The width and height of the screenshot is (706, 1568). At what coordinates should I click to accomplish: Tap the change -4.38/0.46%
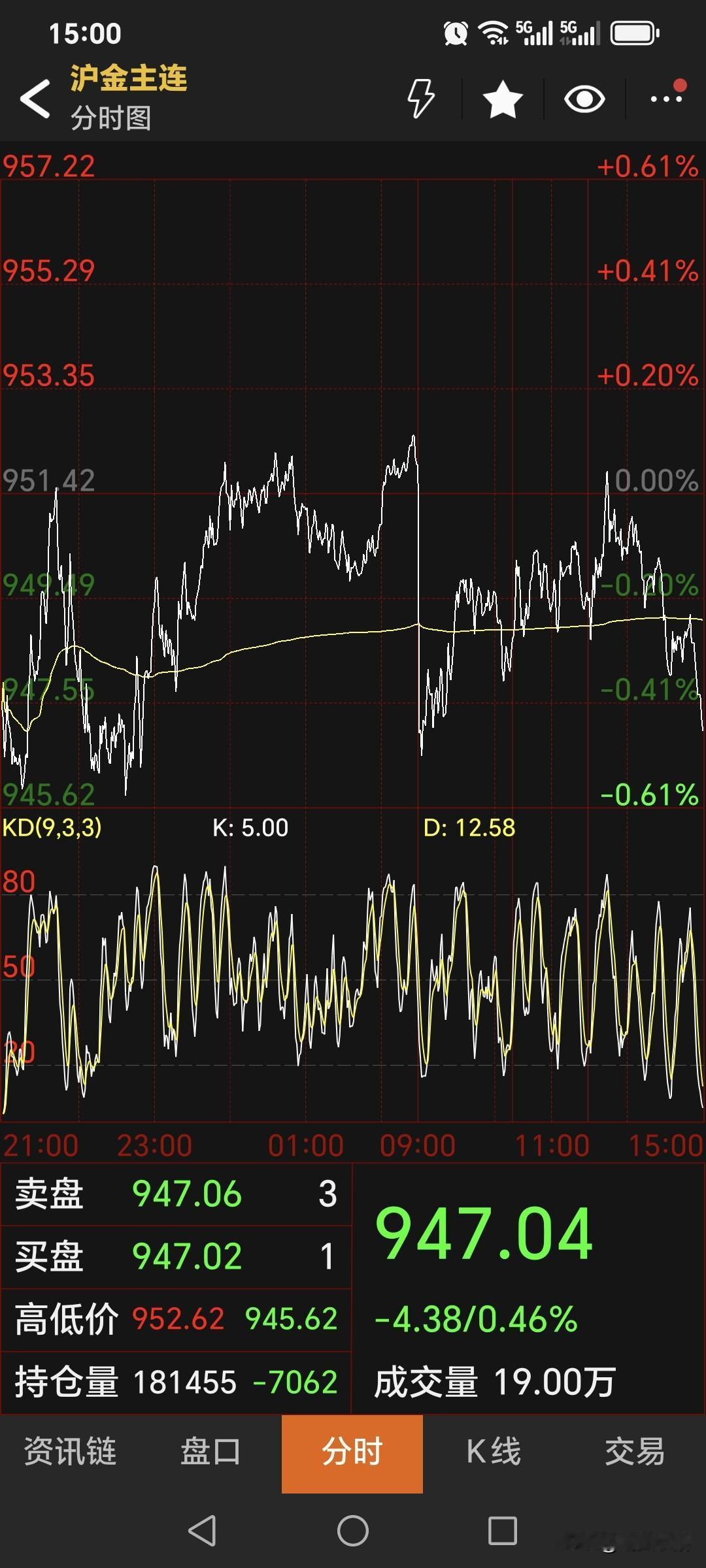click(476, 1318)
